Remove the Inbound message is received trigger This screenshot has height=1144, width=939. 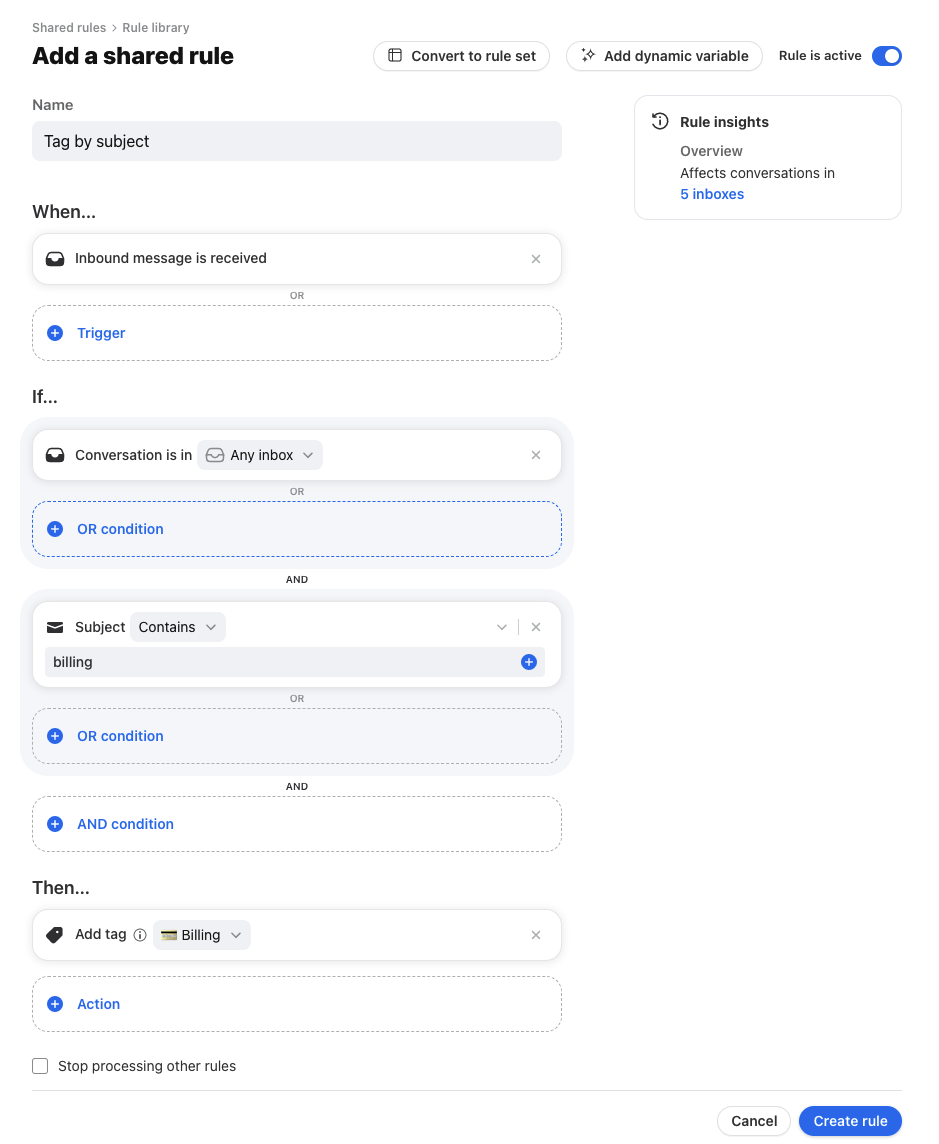(x=536, y=259)
